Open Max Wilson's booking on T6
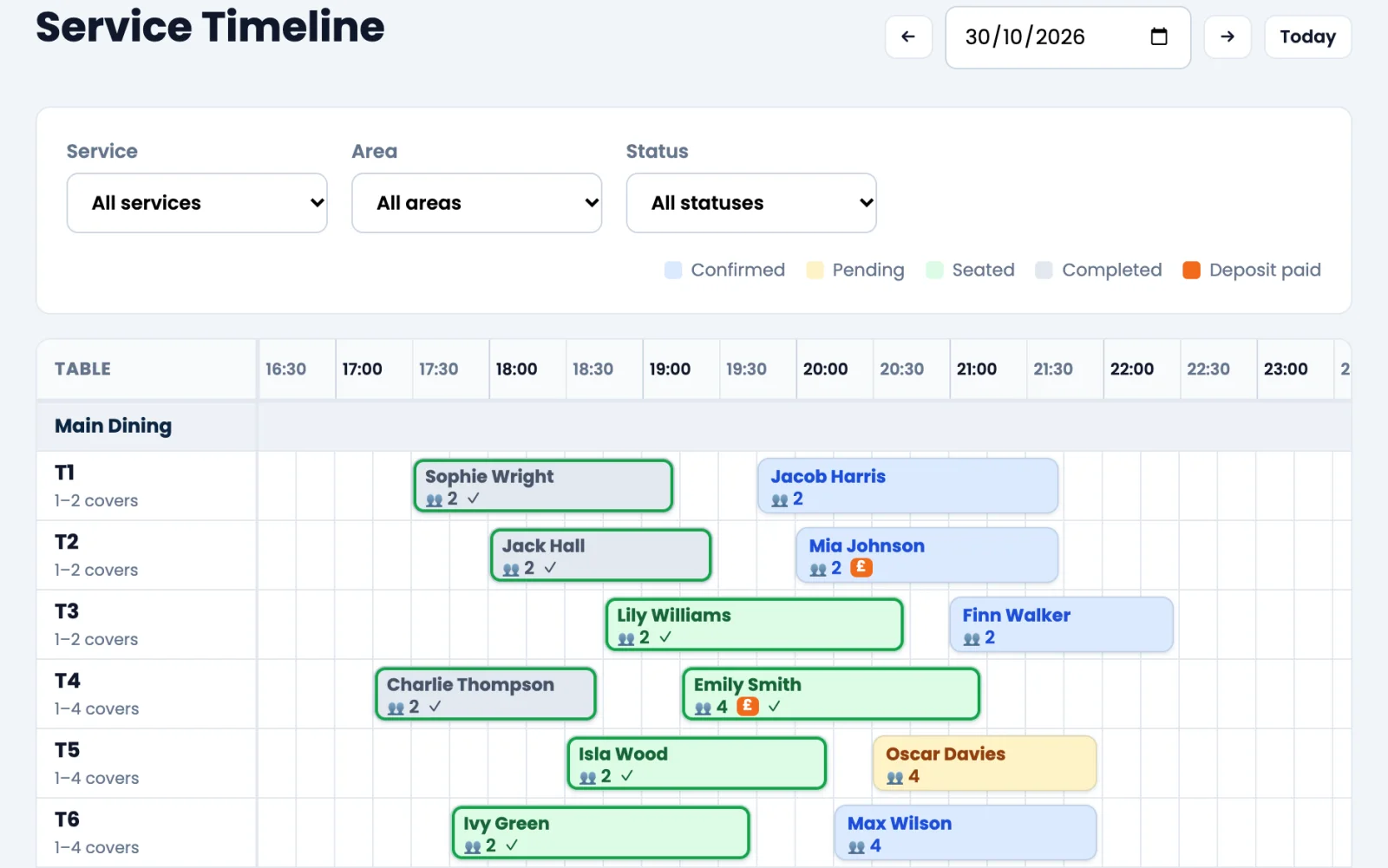Screen dimensions: 1388x868 click(966, 832)
